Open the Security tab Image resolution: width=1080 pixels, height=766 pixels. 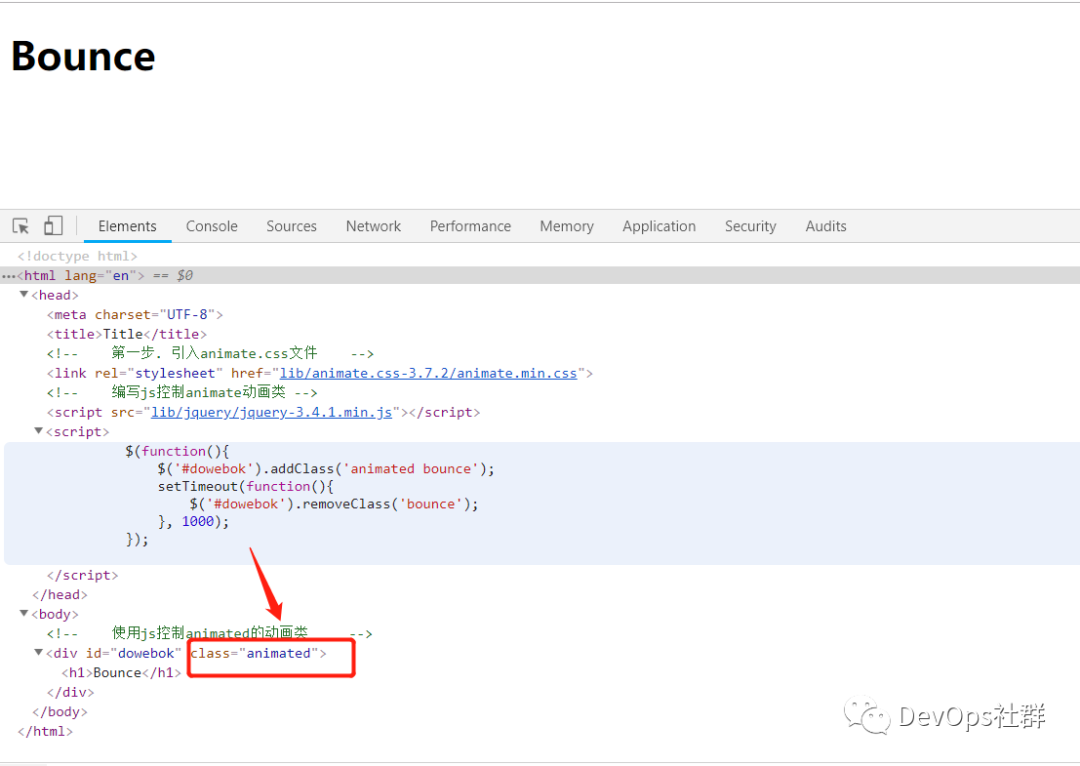point(750,226)
